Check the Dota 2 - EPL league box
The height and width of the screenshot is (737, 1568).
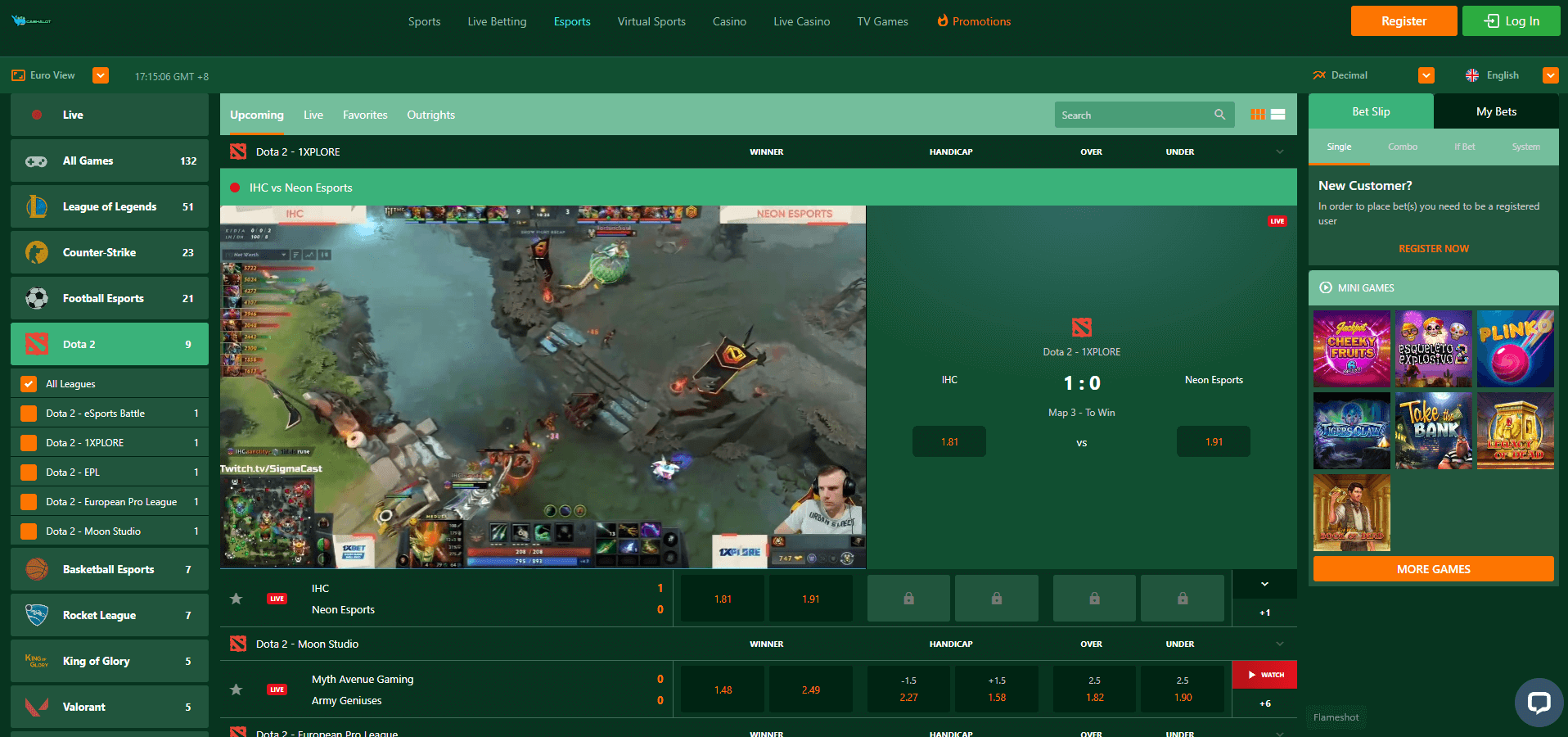pos(29,472)
